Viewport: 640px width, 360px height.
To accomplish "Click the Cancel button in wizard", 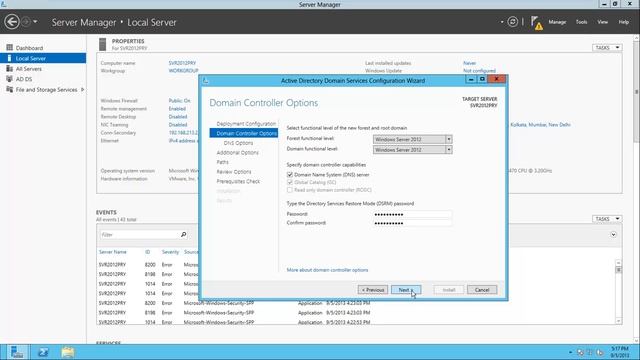I will tap(482, 290).
